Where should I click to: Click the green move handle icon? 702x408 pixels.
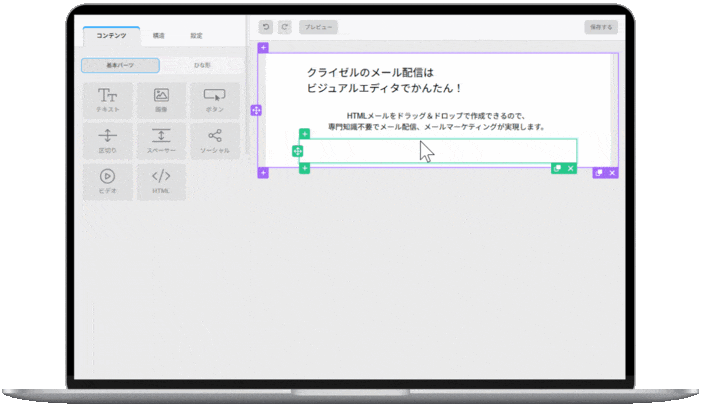coord(297,151)
